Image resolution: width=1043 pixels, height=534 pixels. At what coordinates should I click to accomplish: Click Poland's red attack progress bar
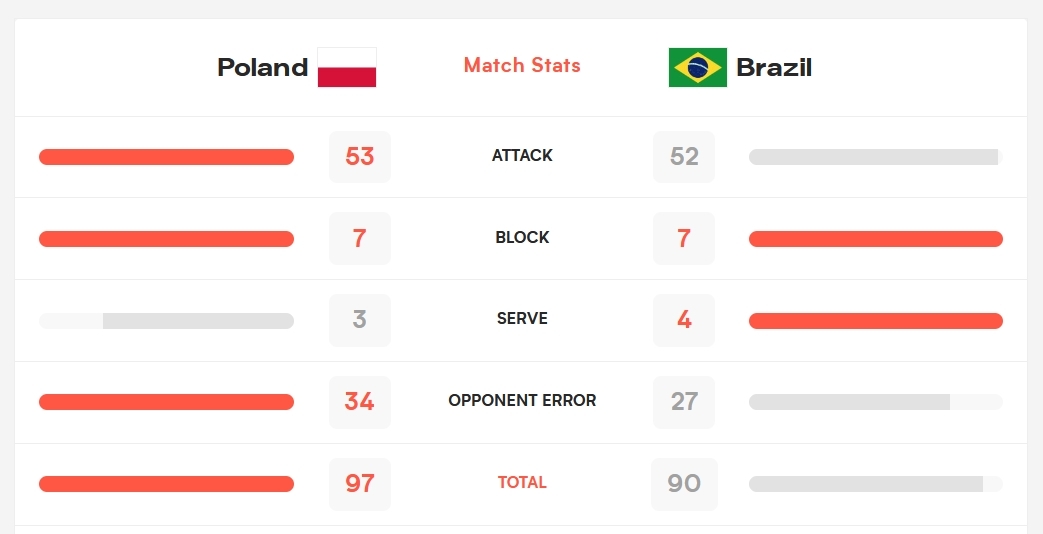[x=166, y=157]
